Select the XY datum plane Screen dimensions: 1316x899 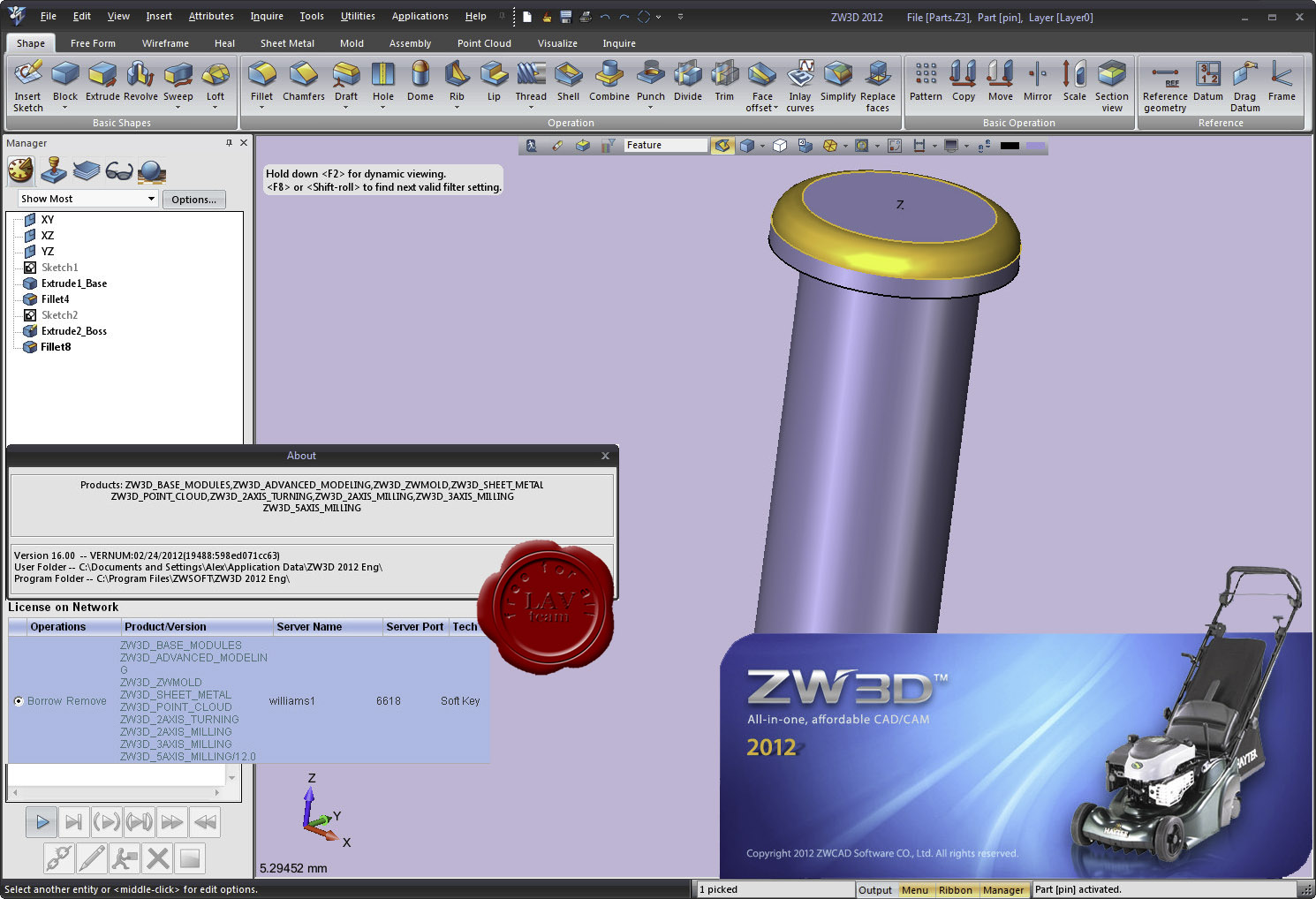tap(48, 220)
